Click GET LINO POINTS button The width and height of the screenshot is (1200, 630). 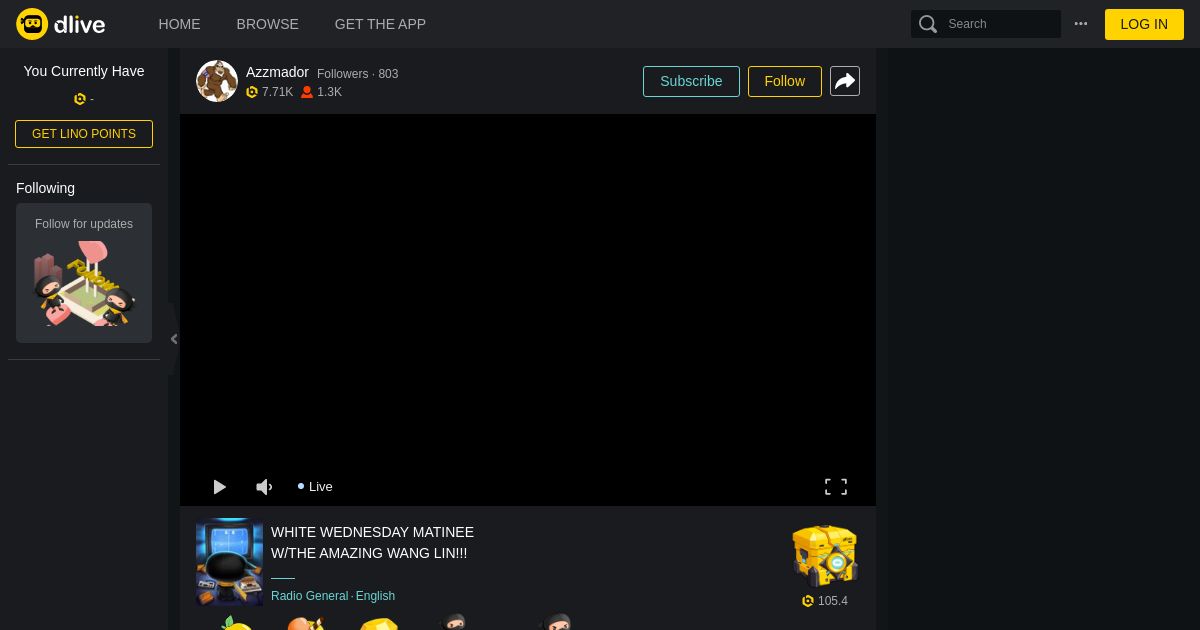pos(84,134)
